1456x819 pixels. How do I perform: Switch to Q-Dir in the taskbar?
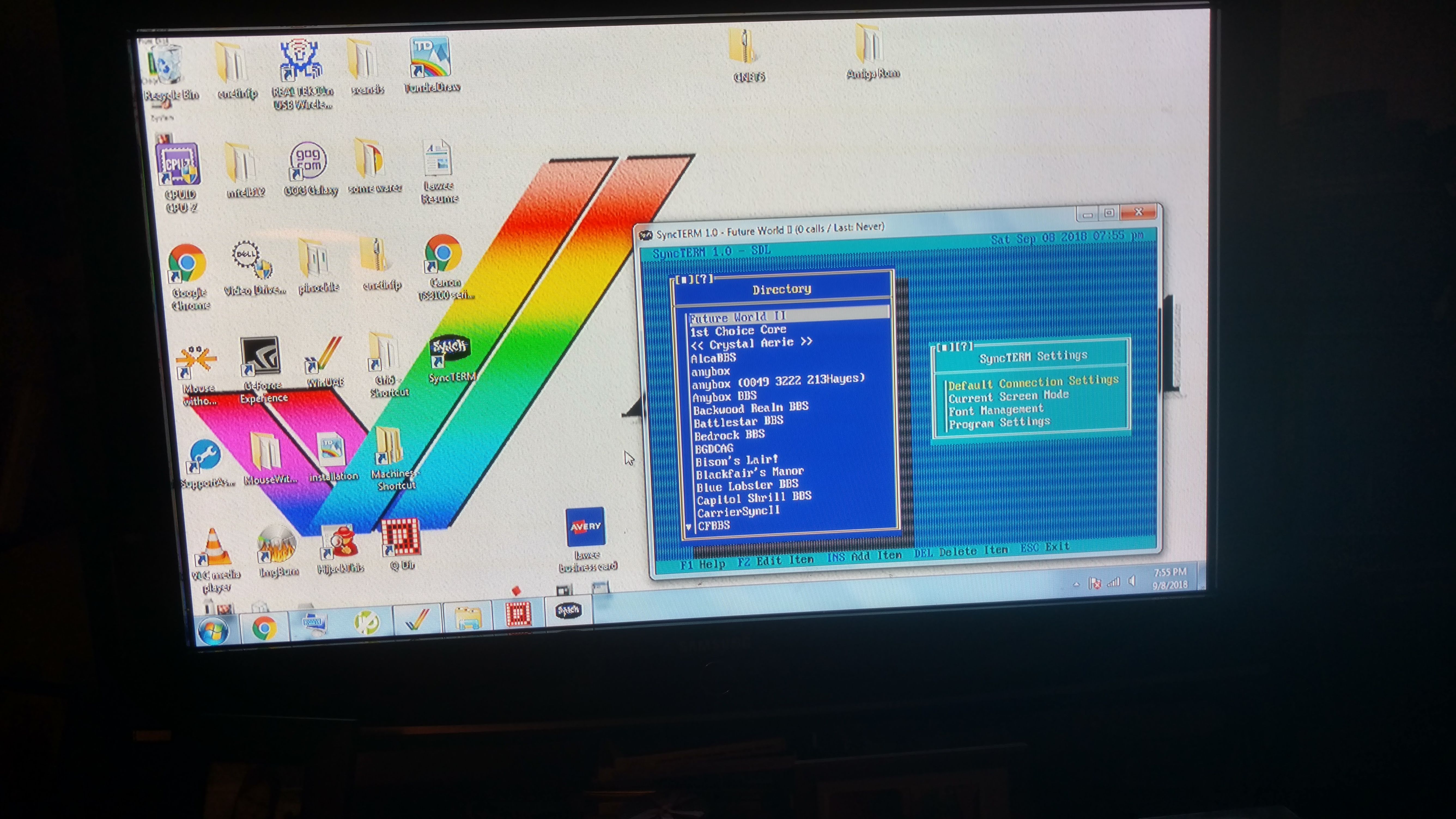(518, 614)
